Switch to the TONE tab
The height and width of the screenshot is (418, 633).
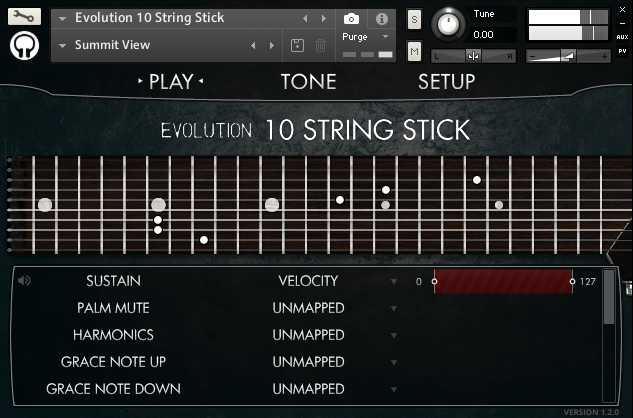click(308, 82)
